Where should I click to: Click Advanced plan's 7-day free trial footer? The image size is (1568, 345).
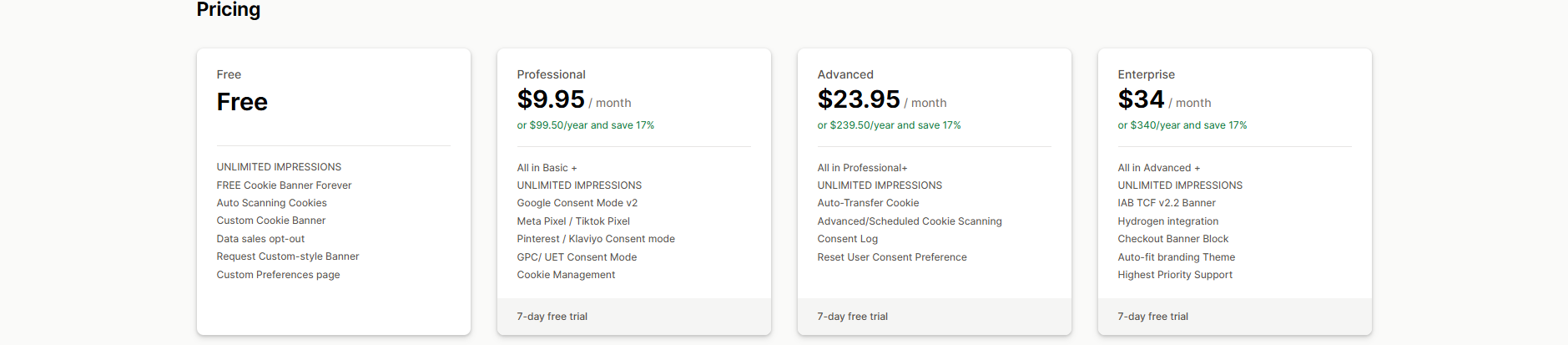pos(852,317)
